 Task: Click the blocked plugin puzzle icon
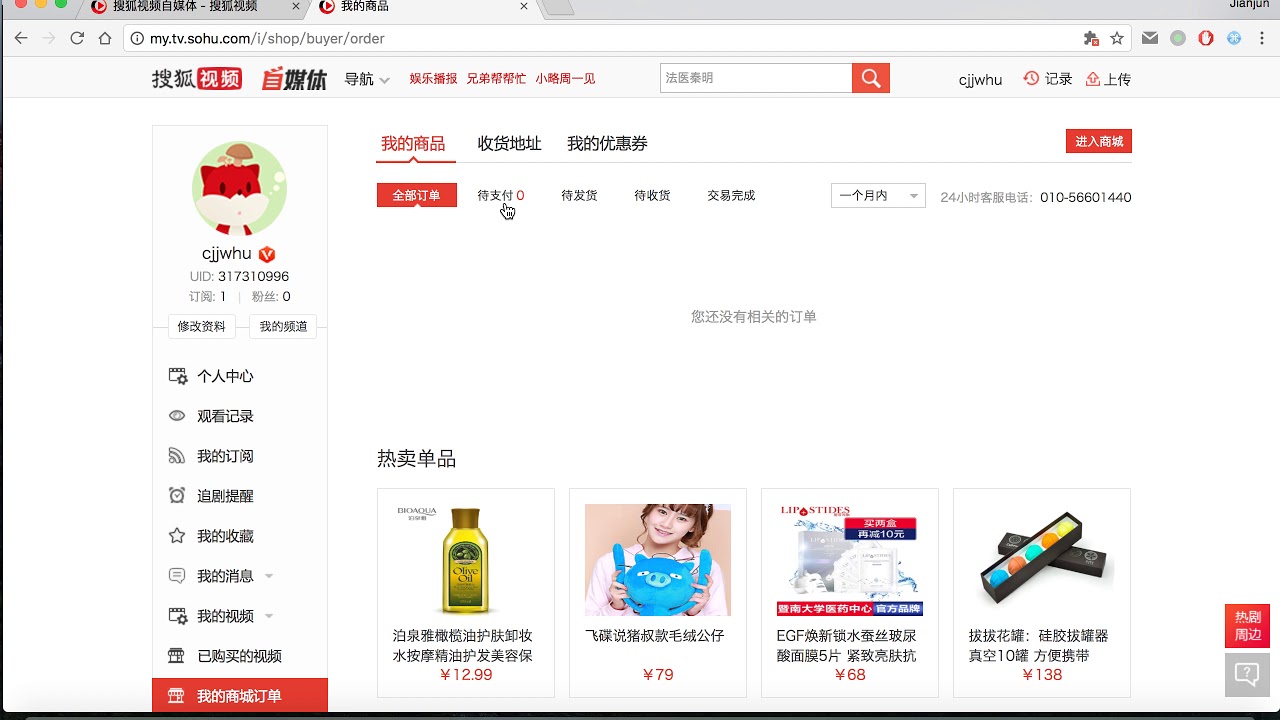point(1091,38)
